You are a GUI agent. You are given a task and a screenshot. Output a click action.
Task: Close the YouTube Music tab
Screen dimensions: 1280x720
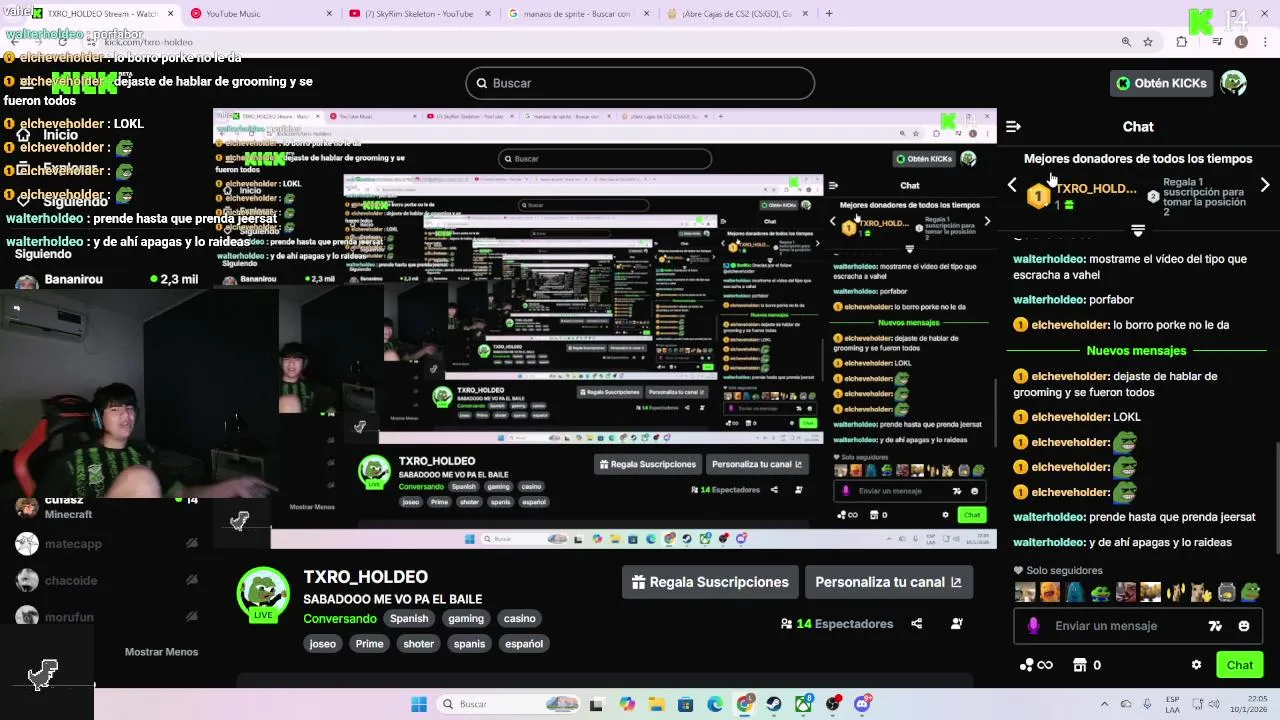tap(330, 14)
